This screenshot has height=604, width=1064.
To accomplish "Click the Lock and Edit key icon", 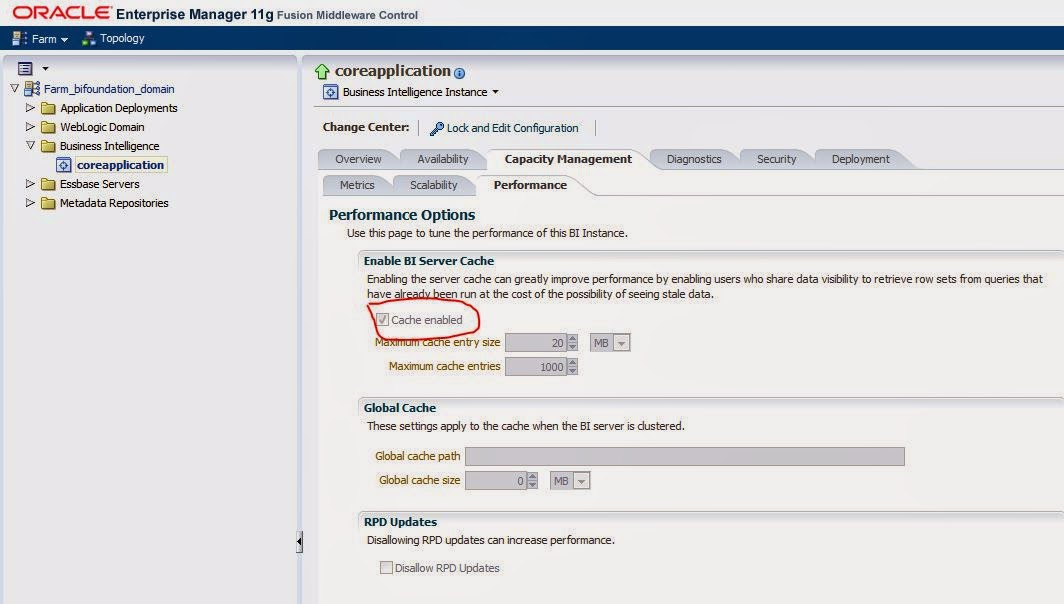I will coord(436,128).
